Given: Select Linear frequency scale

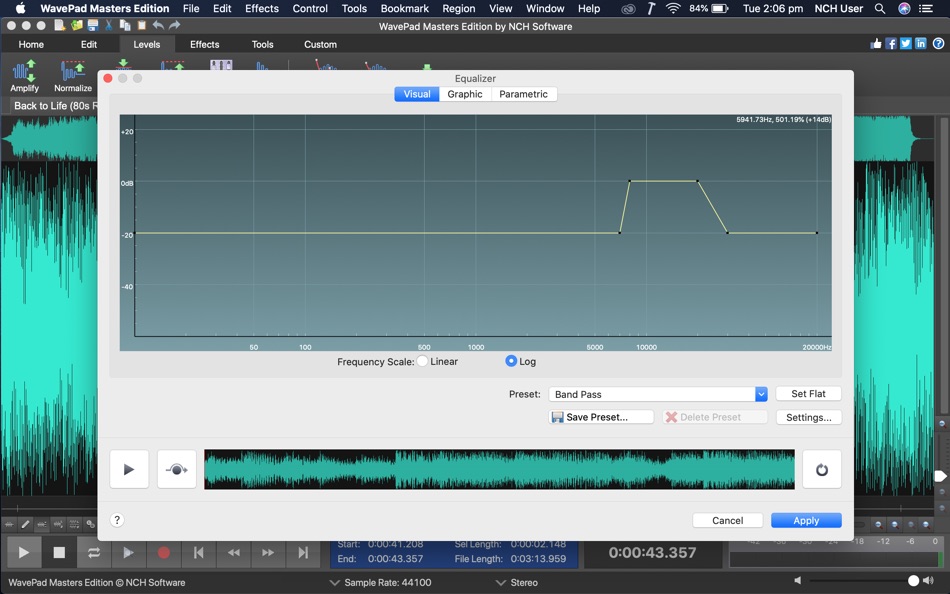Looking at the screenshot, I should click(422, 361).
